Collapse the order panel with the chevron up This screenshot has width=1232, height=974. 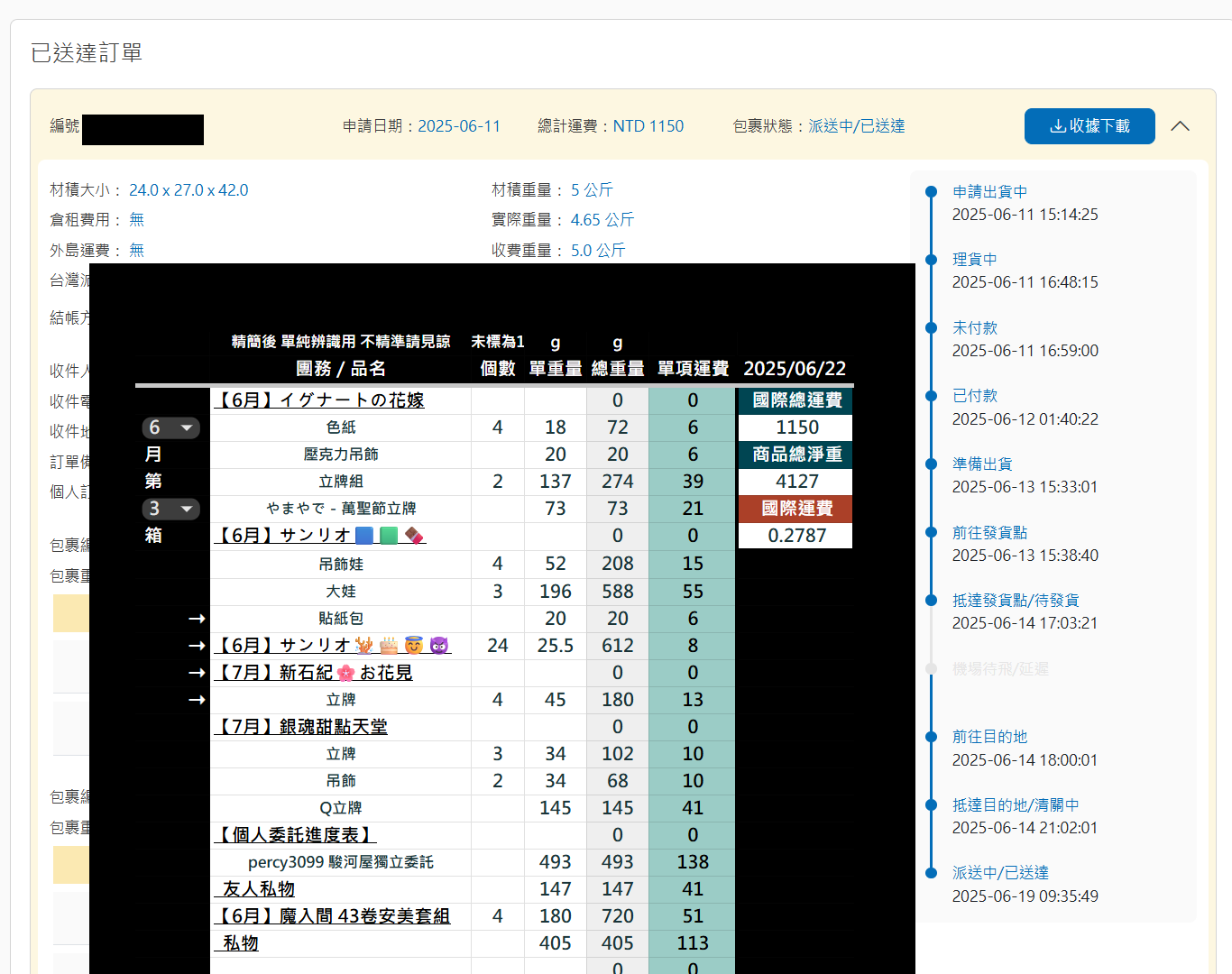pyautogui.click(x=1180, y=126)
